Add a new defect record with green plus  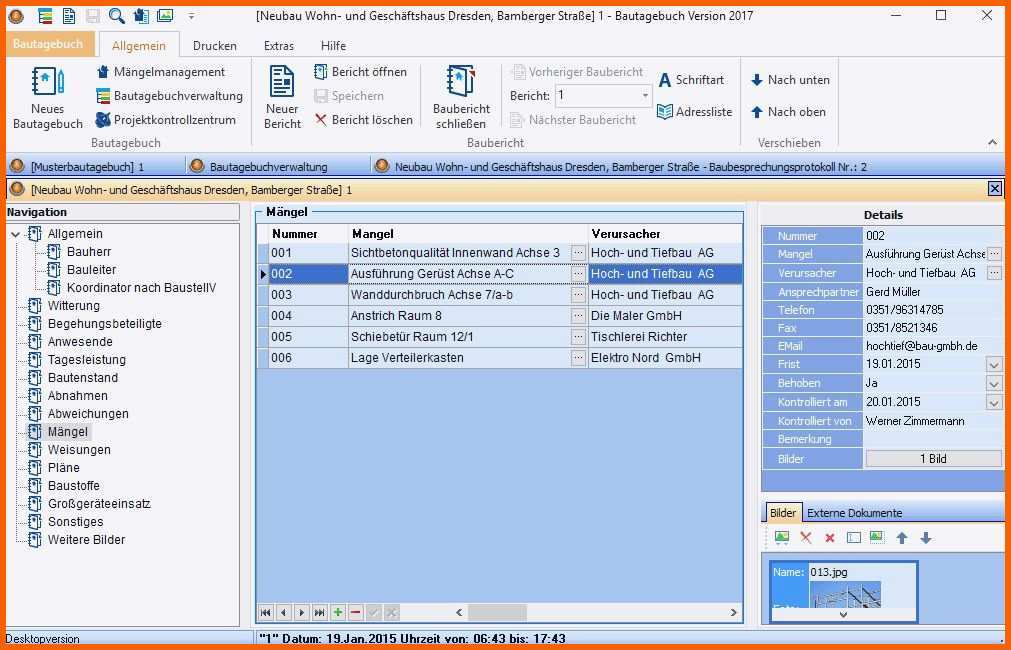pos(338,612)
